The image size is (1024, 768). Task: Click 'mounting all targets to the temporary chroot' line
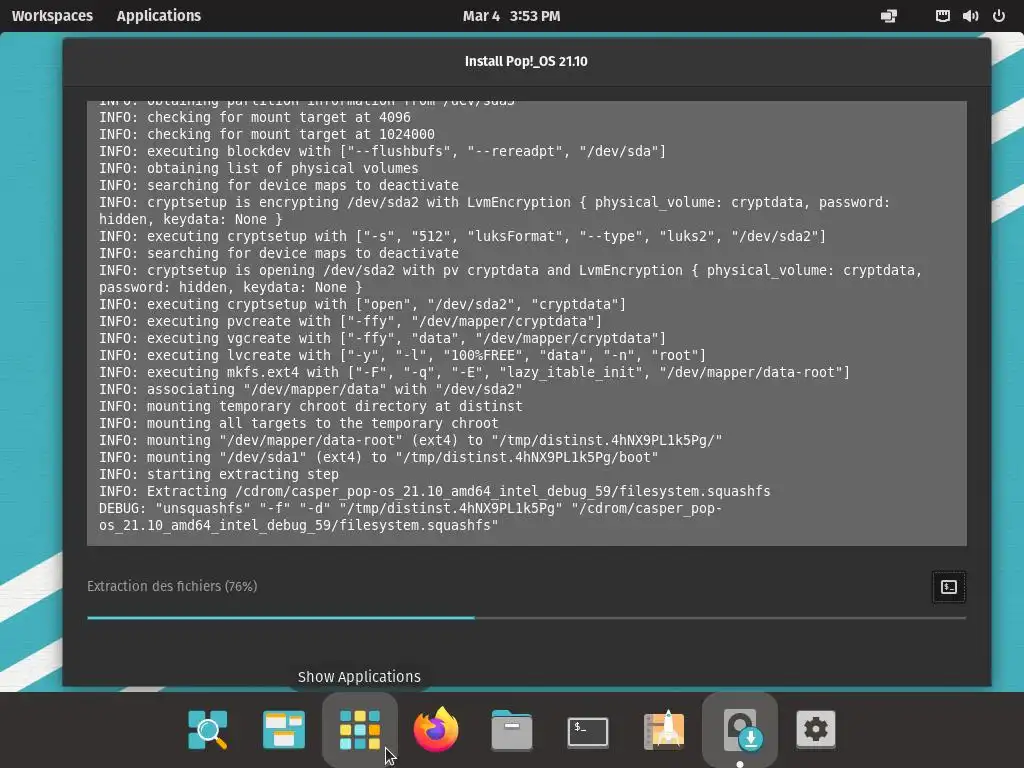coord(298,423)
